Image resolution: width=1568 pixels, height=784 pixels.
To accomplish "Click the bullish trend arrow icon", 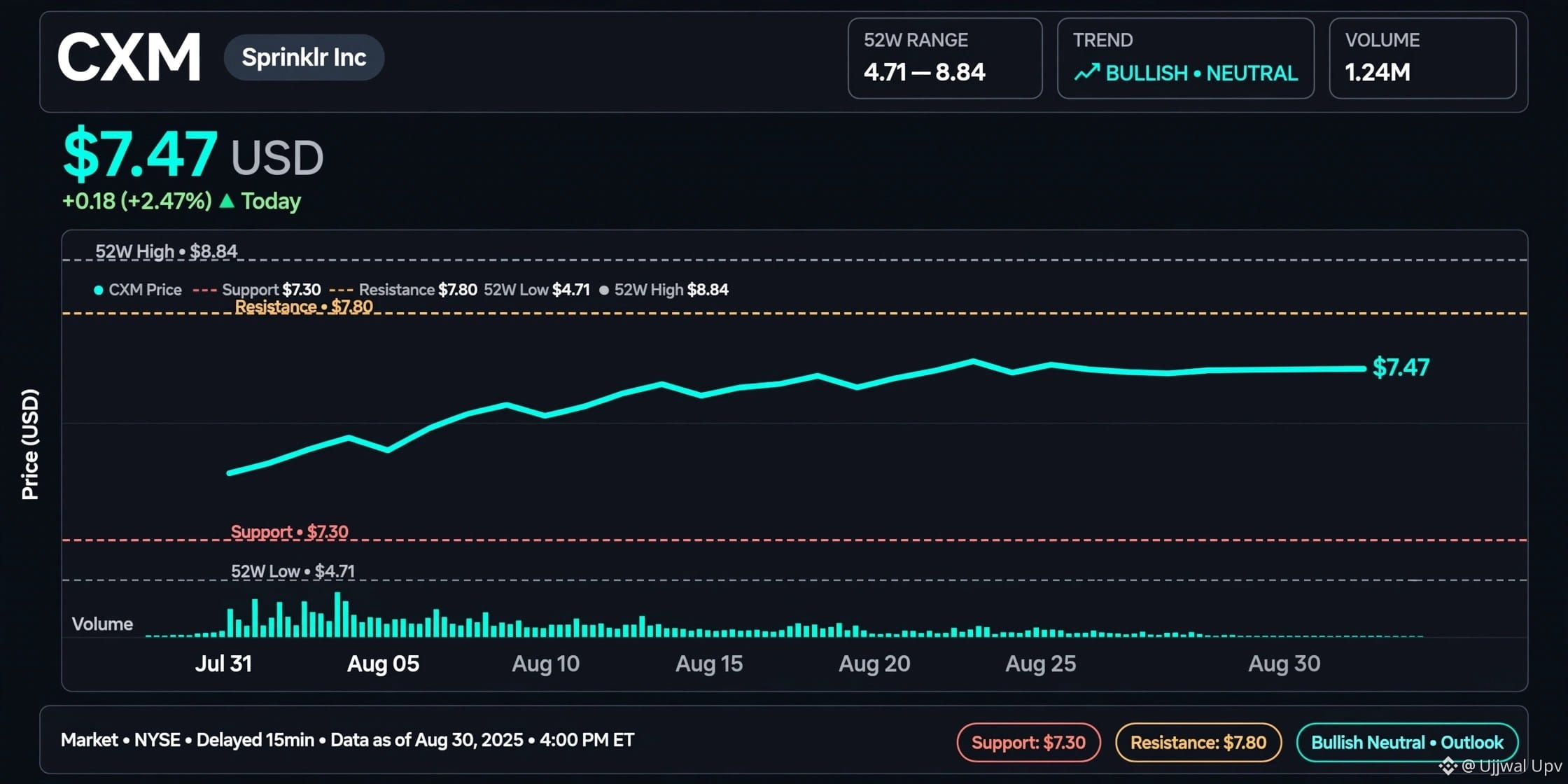I will [x=1086, y=72].
